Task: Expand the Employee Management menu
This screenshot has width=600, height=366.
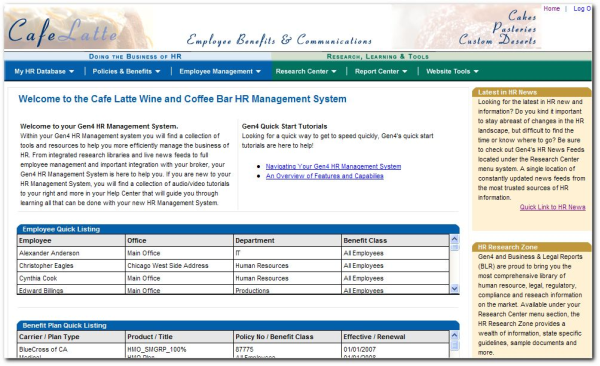Action: tap(220, 71)
